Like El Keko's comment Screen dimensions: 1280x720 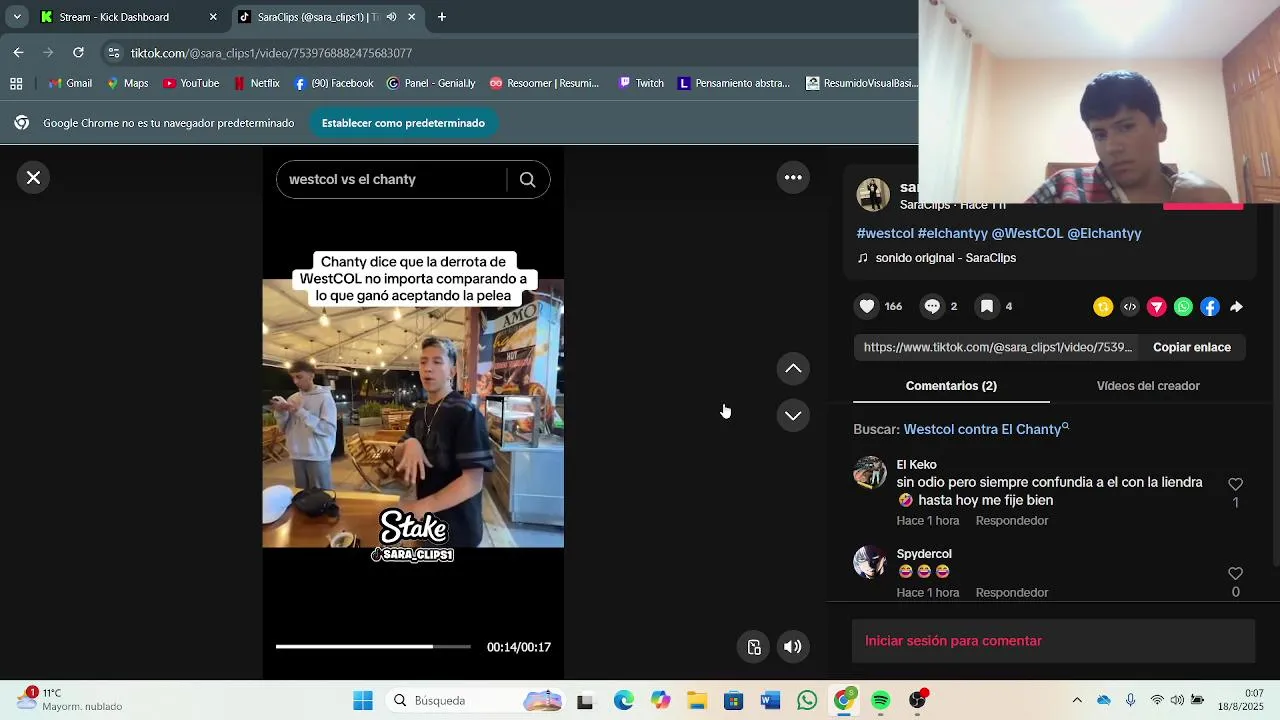1235,484
